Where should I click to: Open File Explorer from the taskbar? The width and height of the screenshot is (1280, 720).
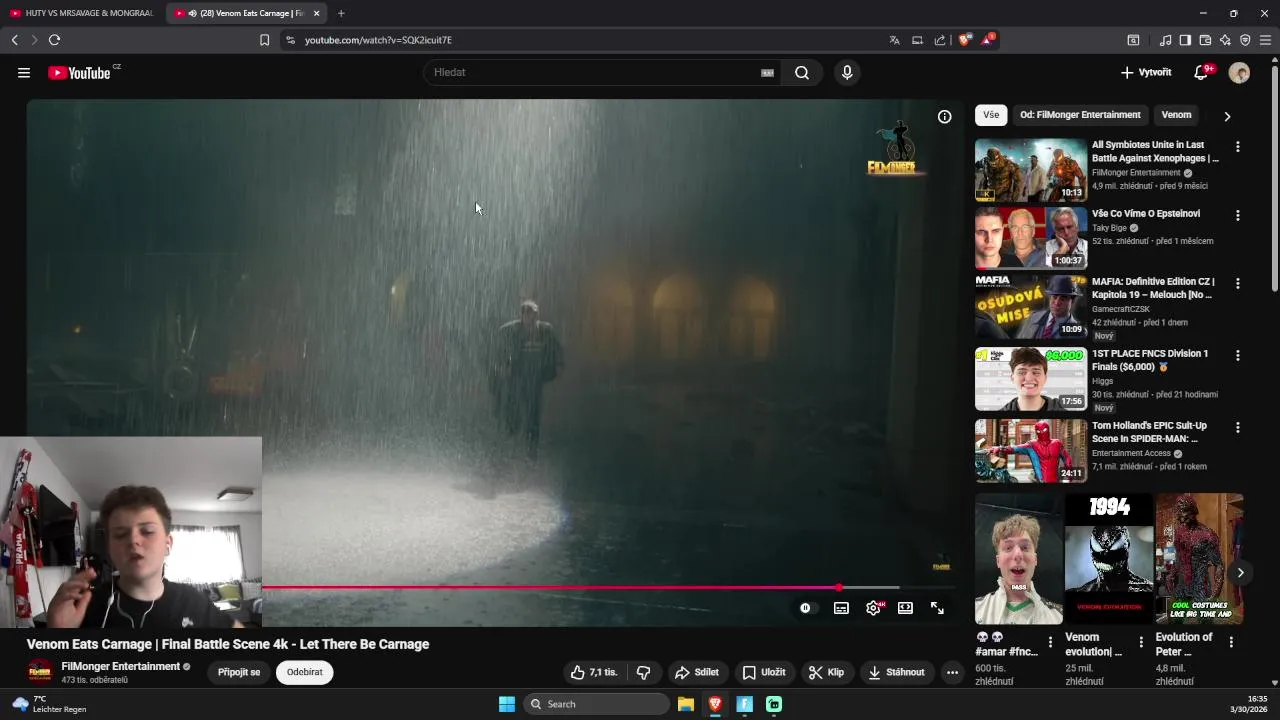pos(685,704)
